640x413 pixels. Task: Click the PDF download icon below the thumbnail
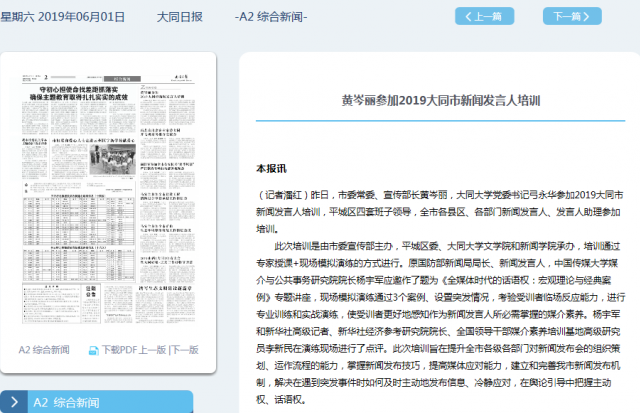[93, 350]
